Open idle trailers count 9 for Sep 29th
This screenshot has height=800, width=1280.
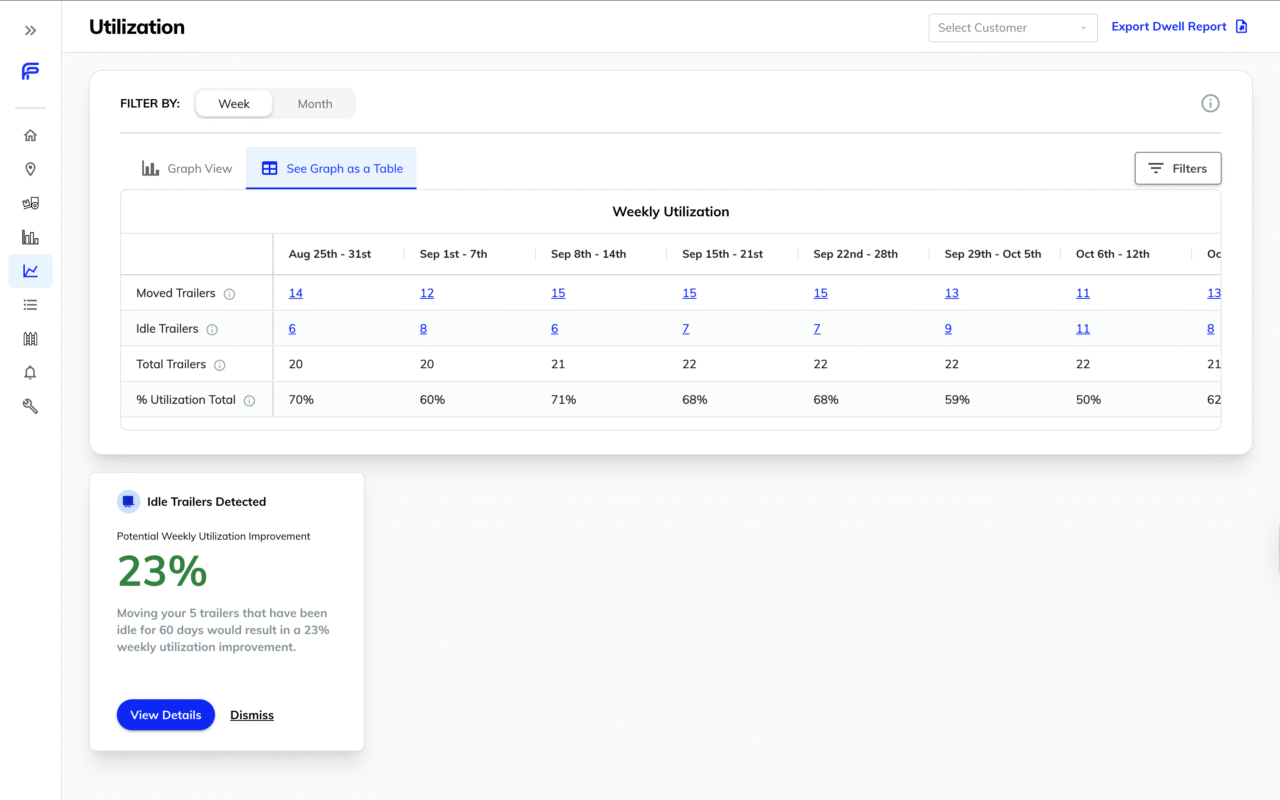[948, 329]
